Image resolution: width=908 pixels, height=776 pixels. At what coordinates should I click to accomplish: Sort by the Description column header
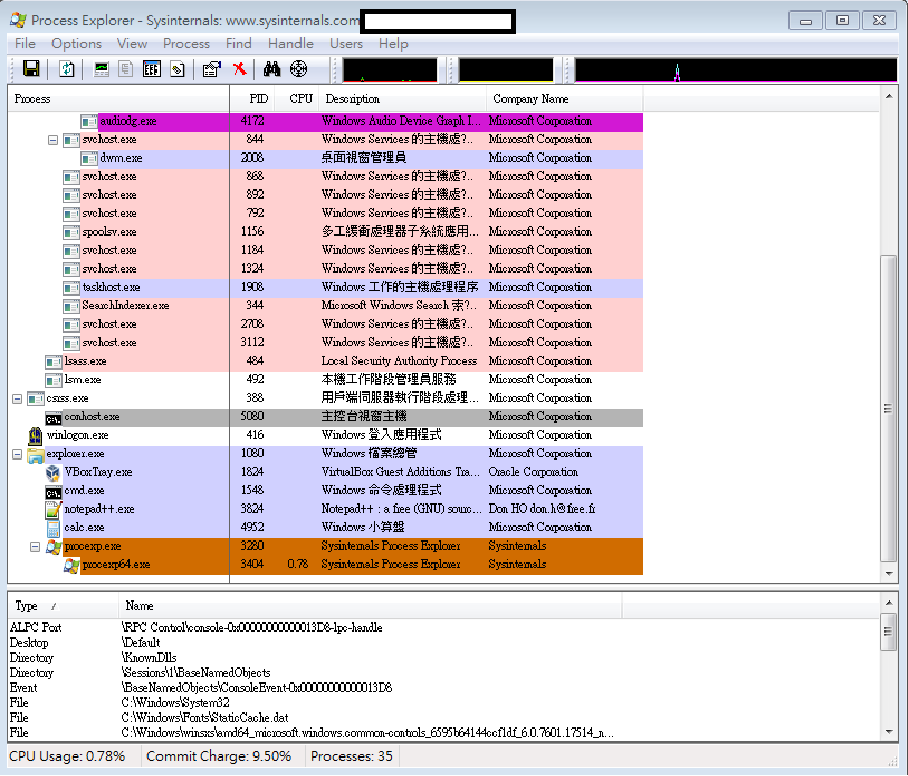402,99
